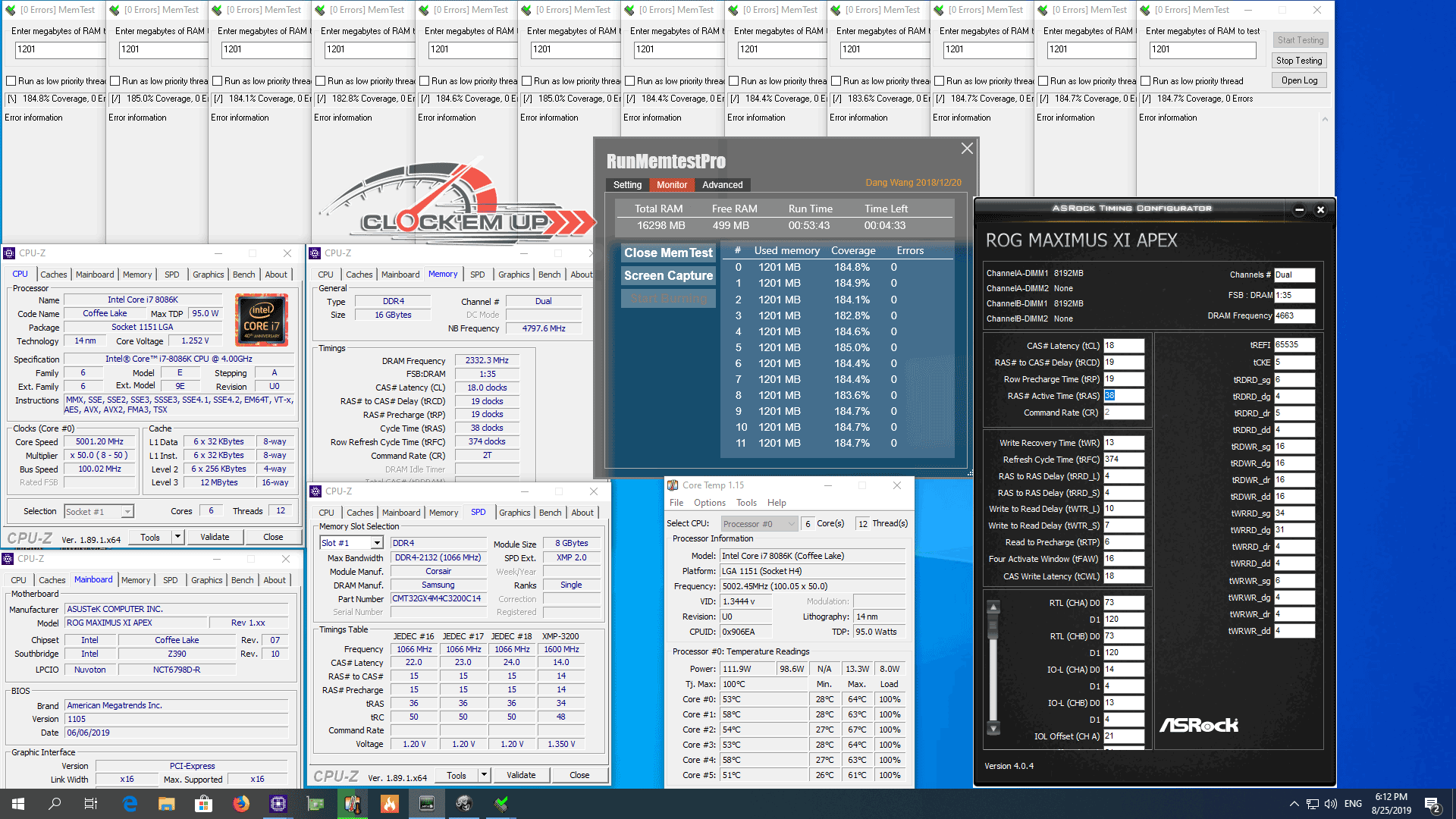The width and height of the screenshot is (1456, 819).
Task: Toggle low priority thread in the second MemTest window
Action: pyautogui.click(x=115, y=81)
